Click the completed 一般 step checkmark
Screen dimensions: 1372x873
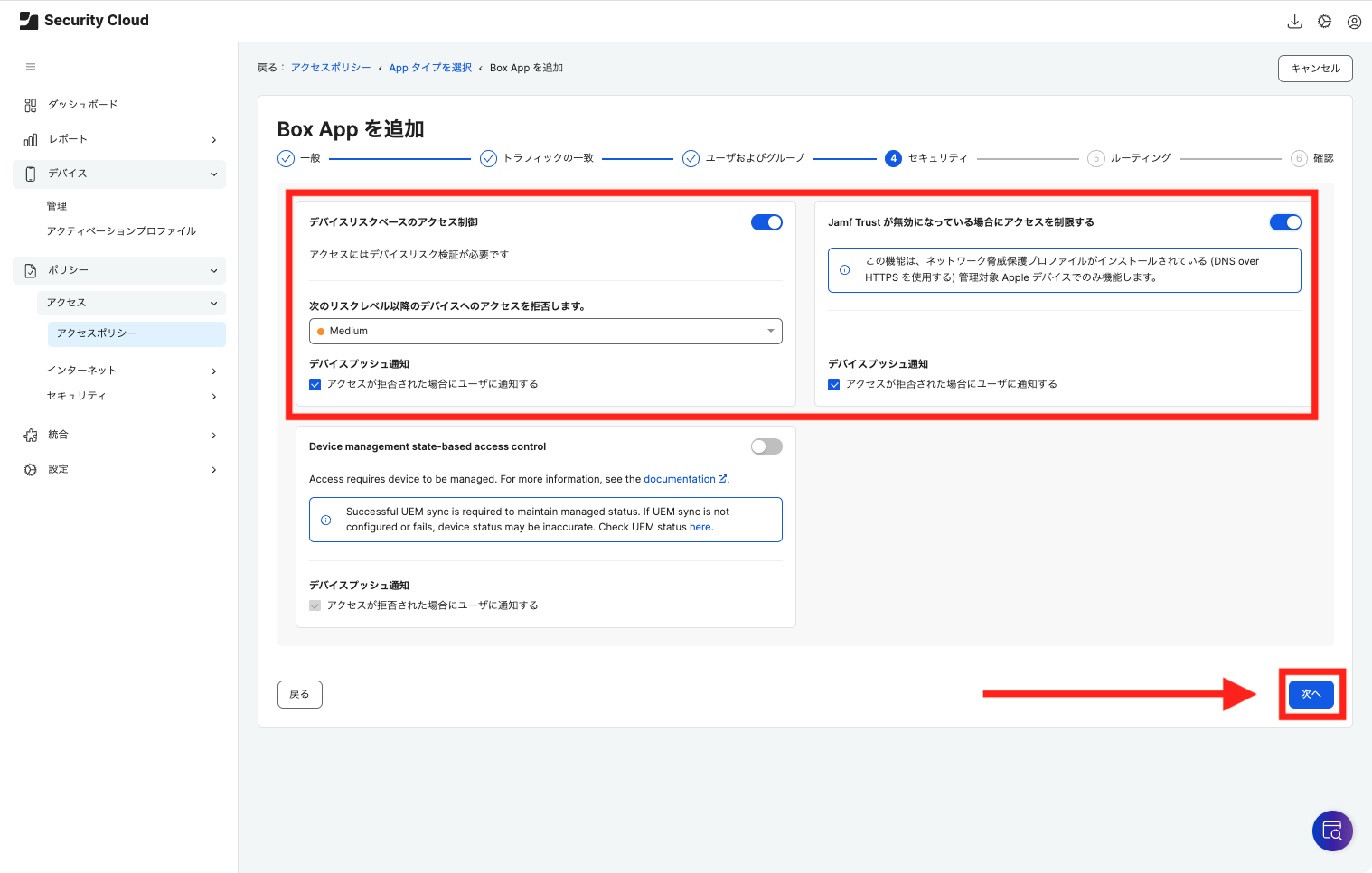tap(286, 158)
